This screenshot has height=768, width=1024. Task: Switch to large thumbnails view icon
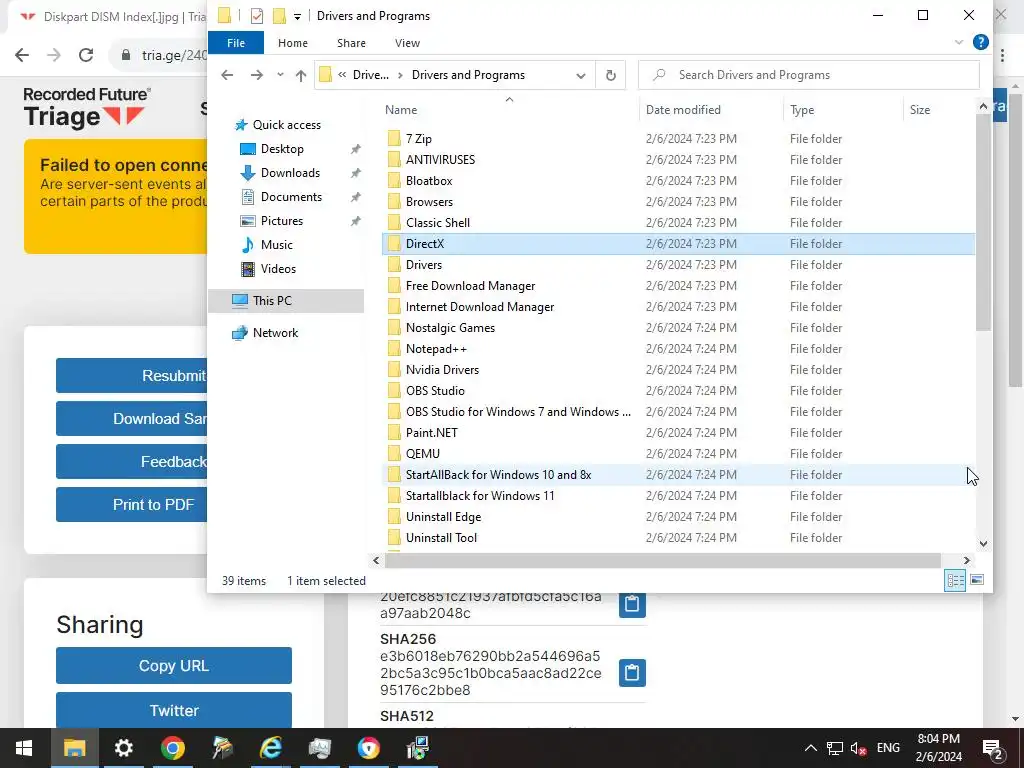click(x=977, y=580)
